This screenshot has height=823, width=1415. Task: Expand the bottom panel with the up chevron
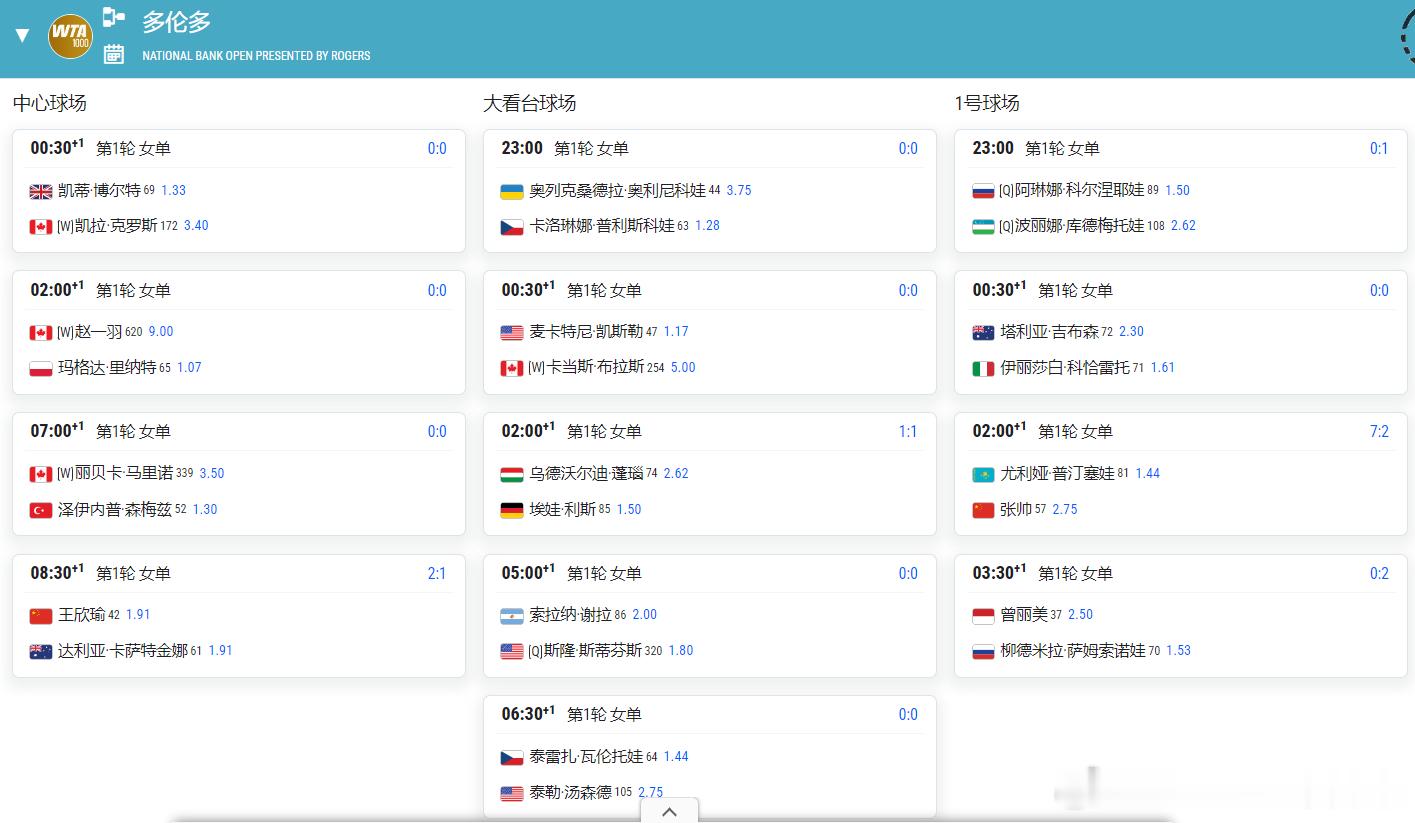pyautogui.click(x=669, y=811)
